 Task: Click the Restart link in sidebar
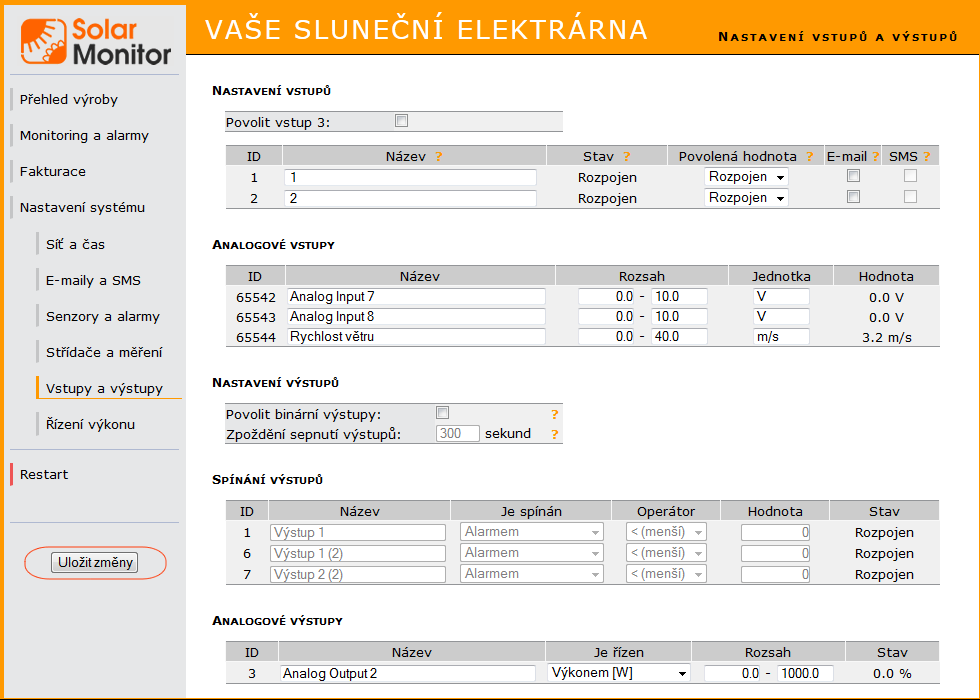pyautogui.click(x=44, y=474)
